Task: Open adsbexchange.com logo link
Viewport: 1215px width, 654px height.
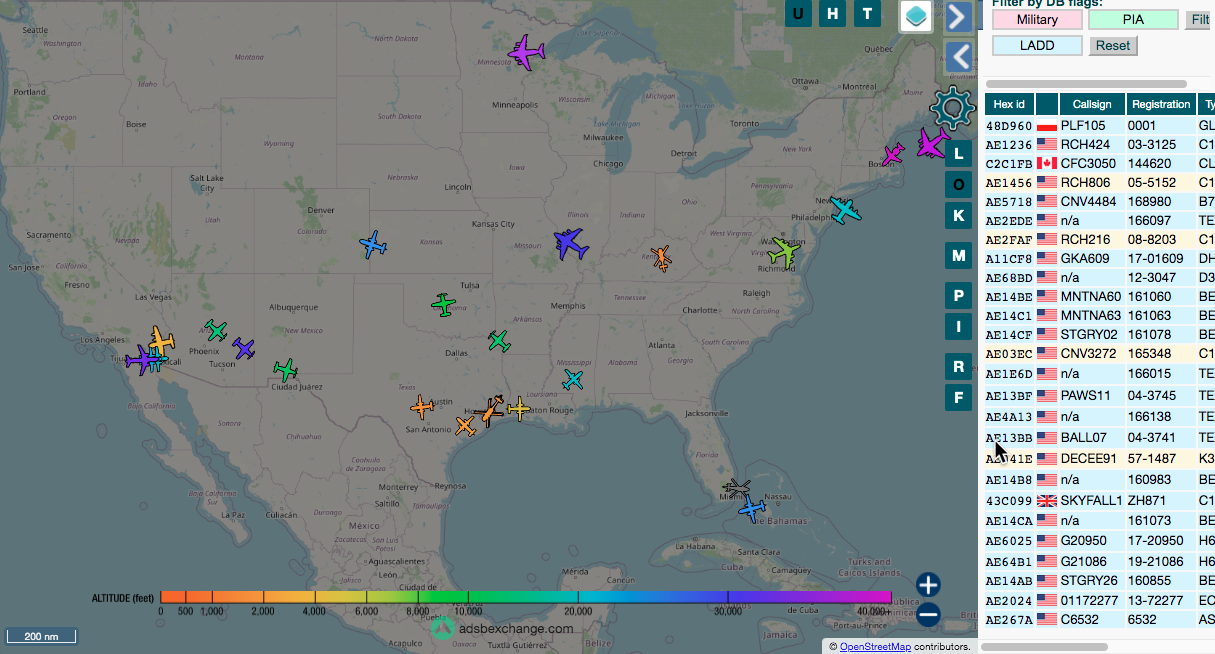Action: 503,628
